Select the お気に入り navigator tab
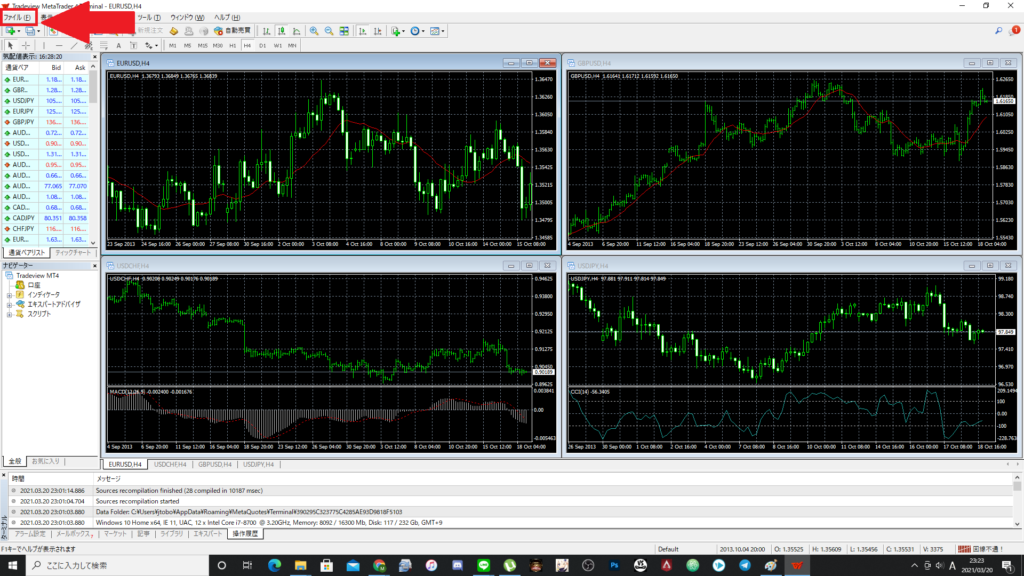1024x576 pixels. coord(46,461)
